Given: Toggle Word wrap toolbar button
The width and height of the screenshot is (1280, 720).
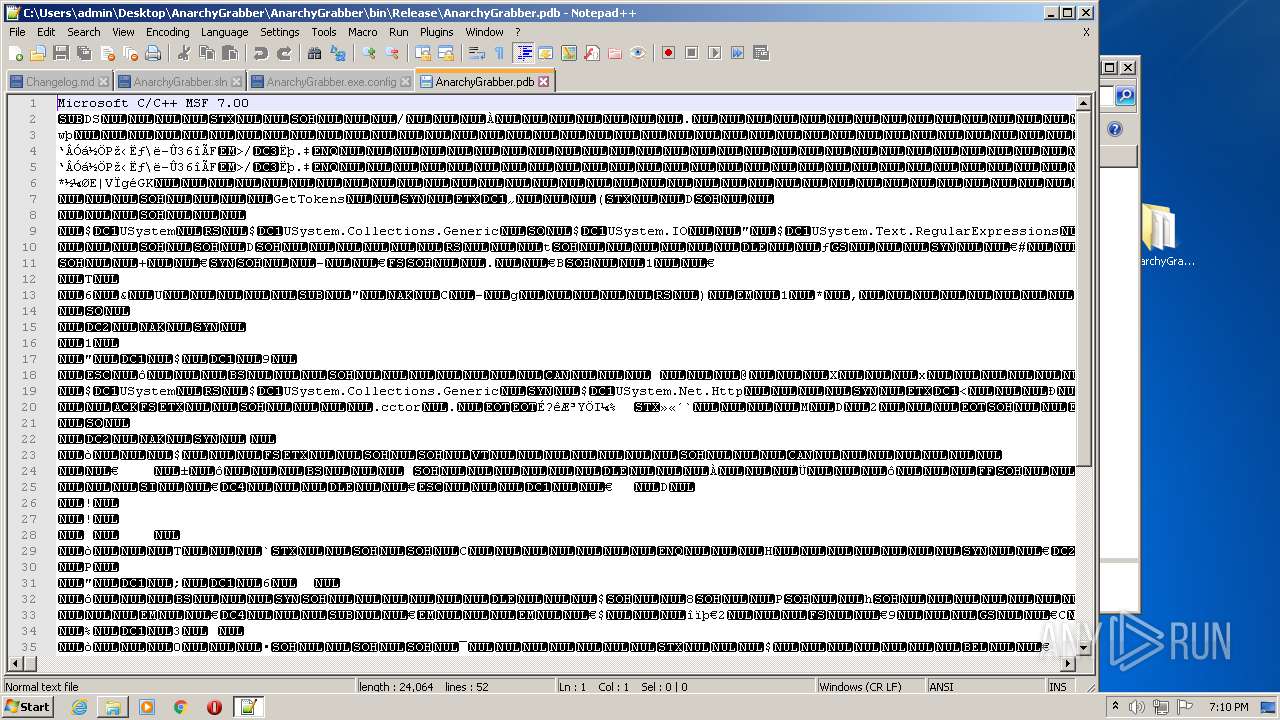Looking at the screenshot, I should [477, 53].
